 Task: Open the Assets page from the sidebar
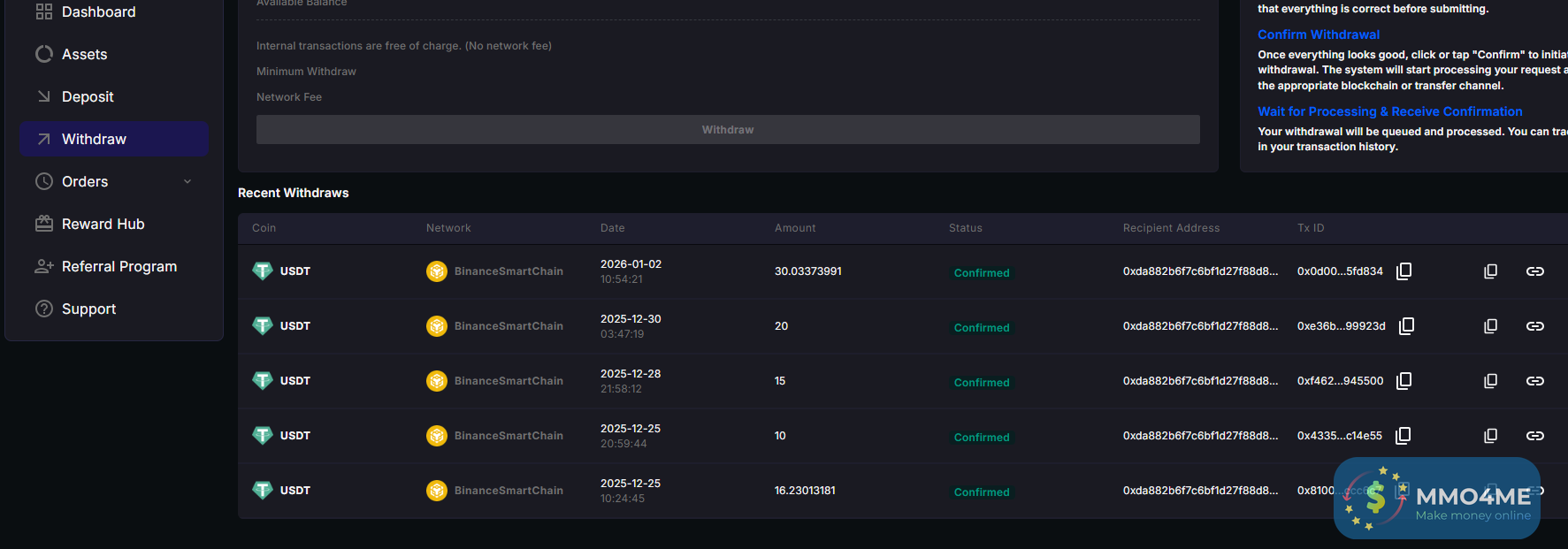point(84,54)
